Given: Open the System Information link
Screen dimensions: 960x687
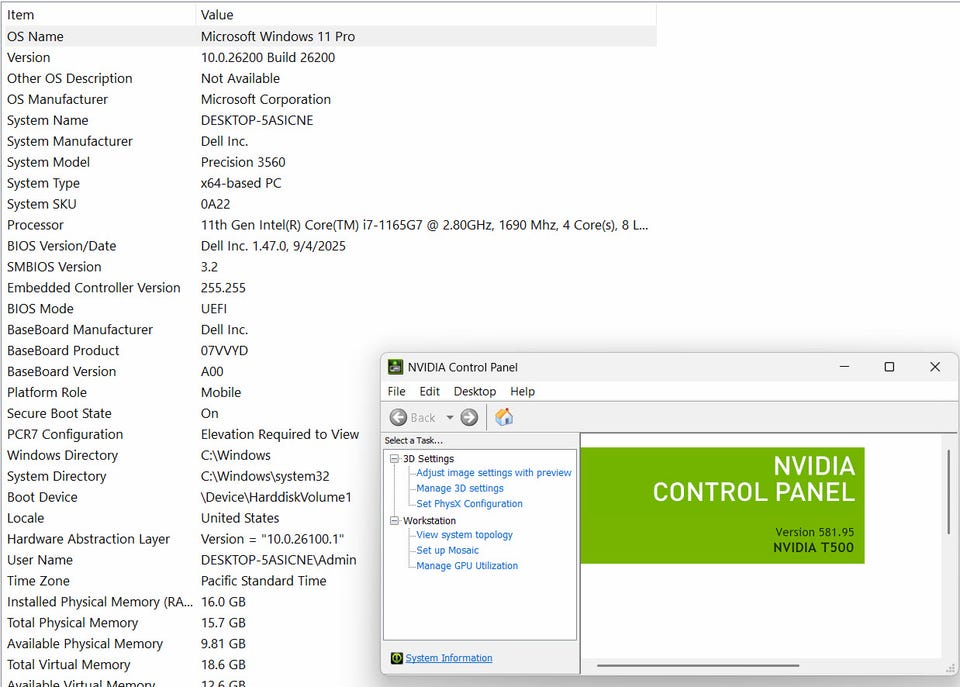Looking at the screenshot, I should [x=449, y=658].
